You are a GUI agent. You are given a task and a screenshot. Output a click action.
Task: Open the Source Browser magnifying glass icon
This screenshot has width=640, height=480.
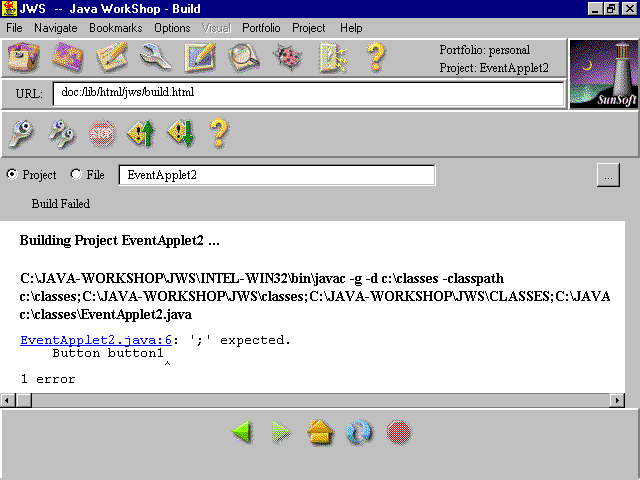click(244, 58)
